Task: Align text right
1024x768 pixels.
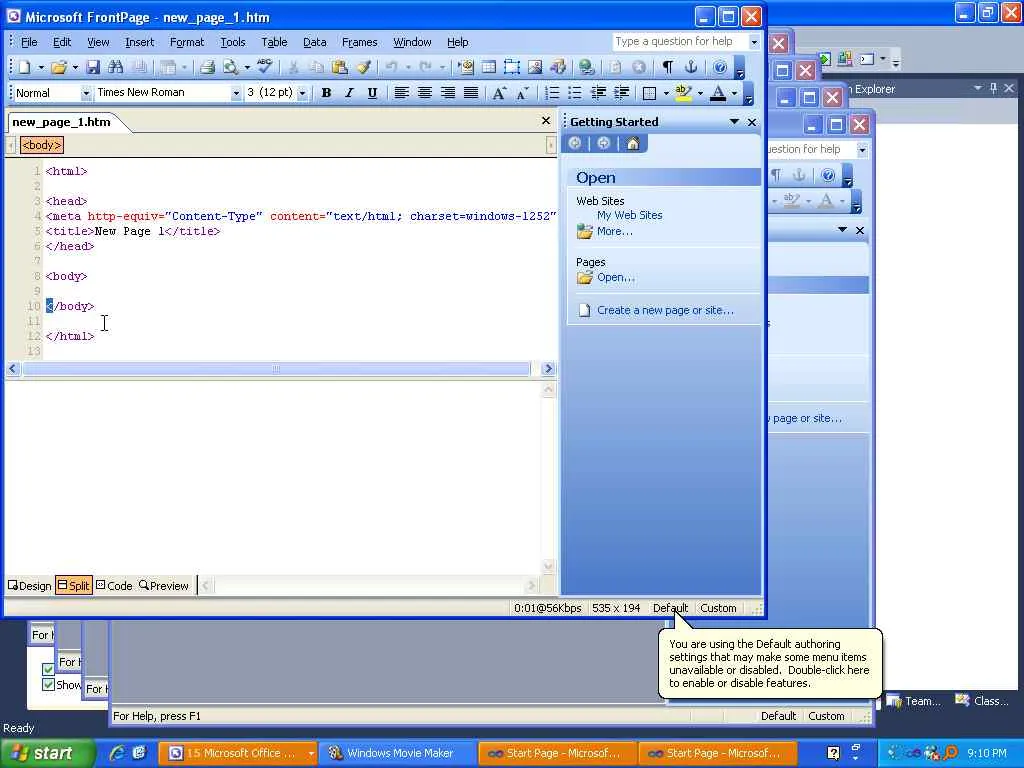Action: (x=448, y=93)
